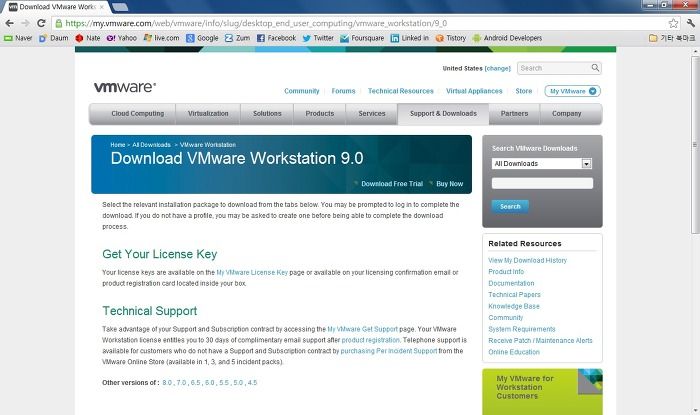Open the Foursquare bookmark

(362, 38)
